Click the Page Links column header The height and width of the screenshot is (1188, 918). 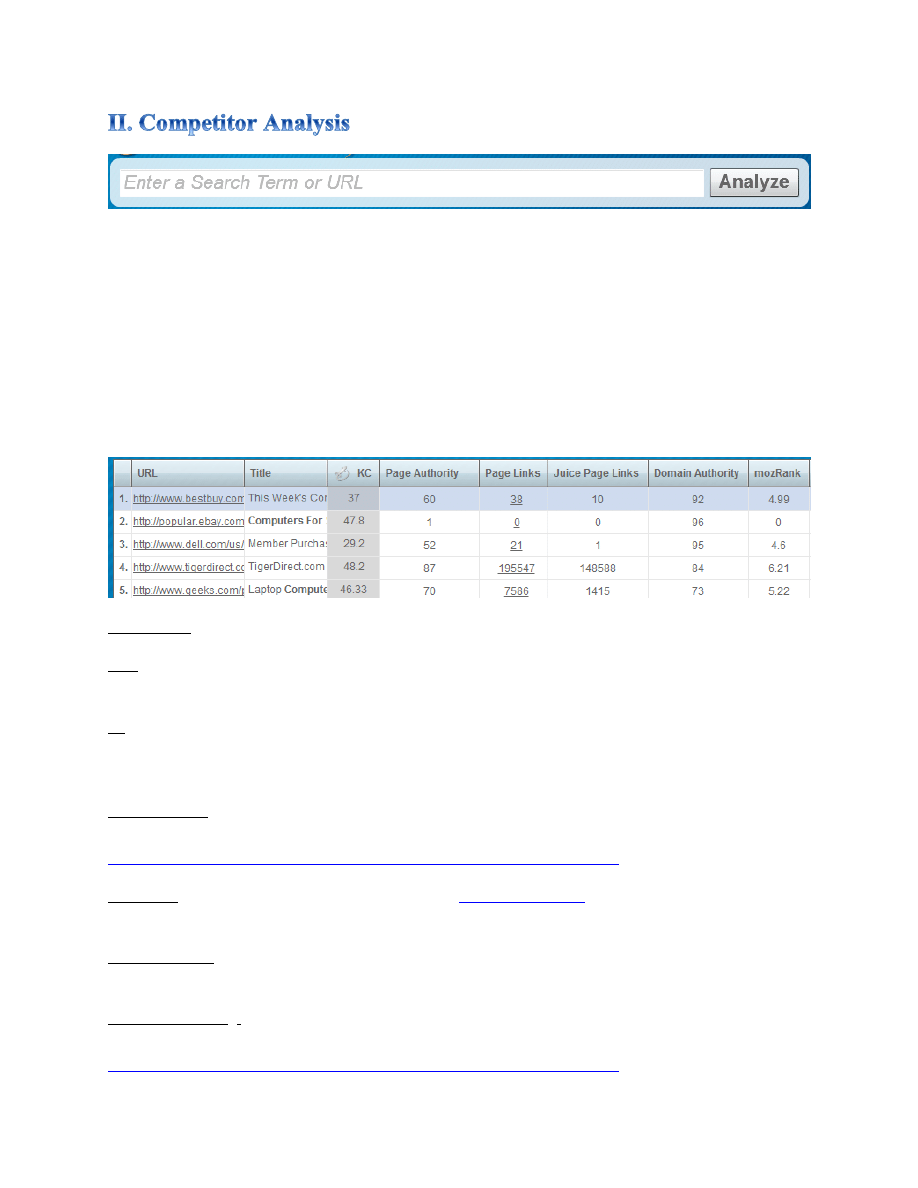pos(513,474)
